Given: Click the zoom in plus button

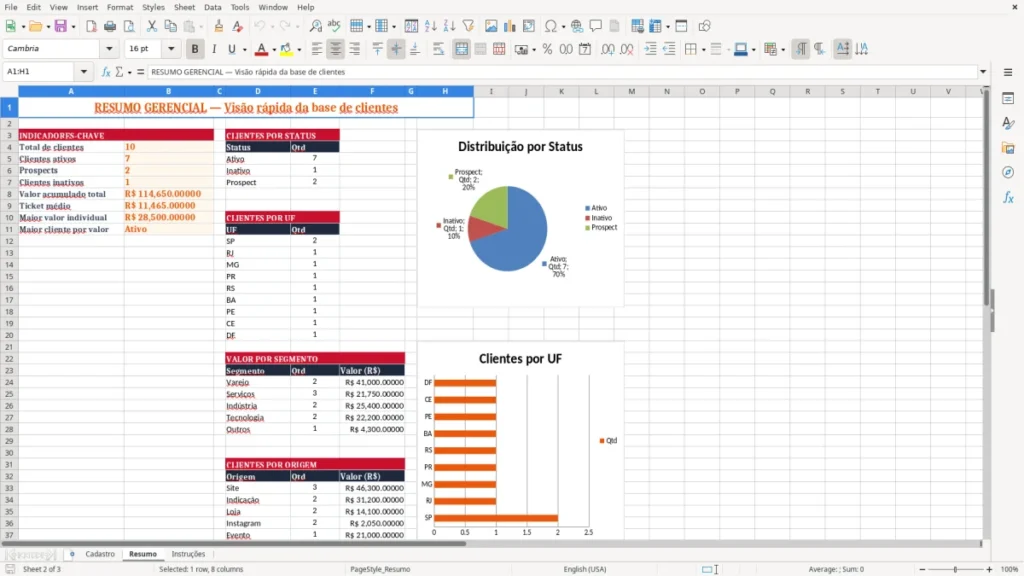Looking at the screenshot, I should coord(989,569).
